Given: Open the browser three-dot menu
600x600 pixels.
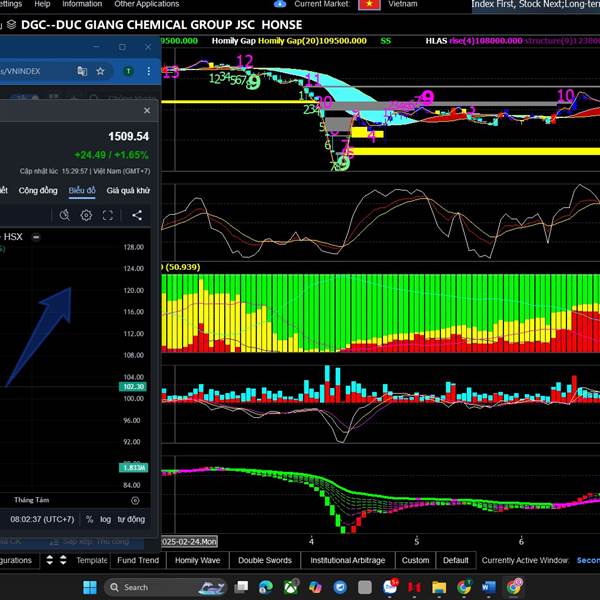Looking at the screenshot, I should point(148,71).
